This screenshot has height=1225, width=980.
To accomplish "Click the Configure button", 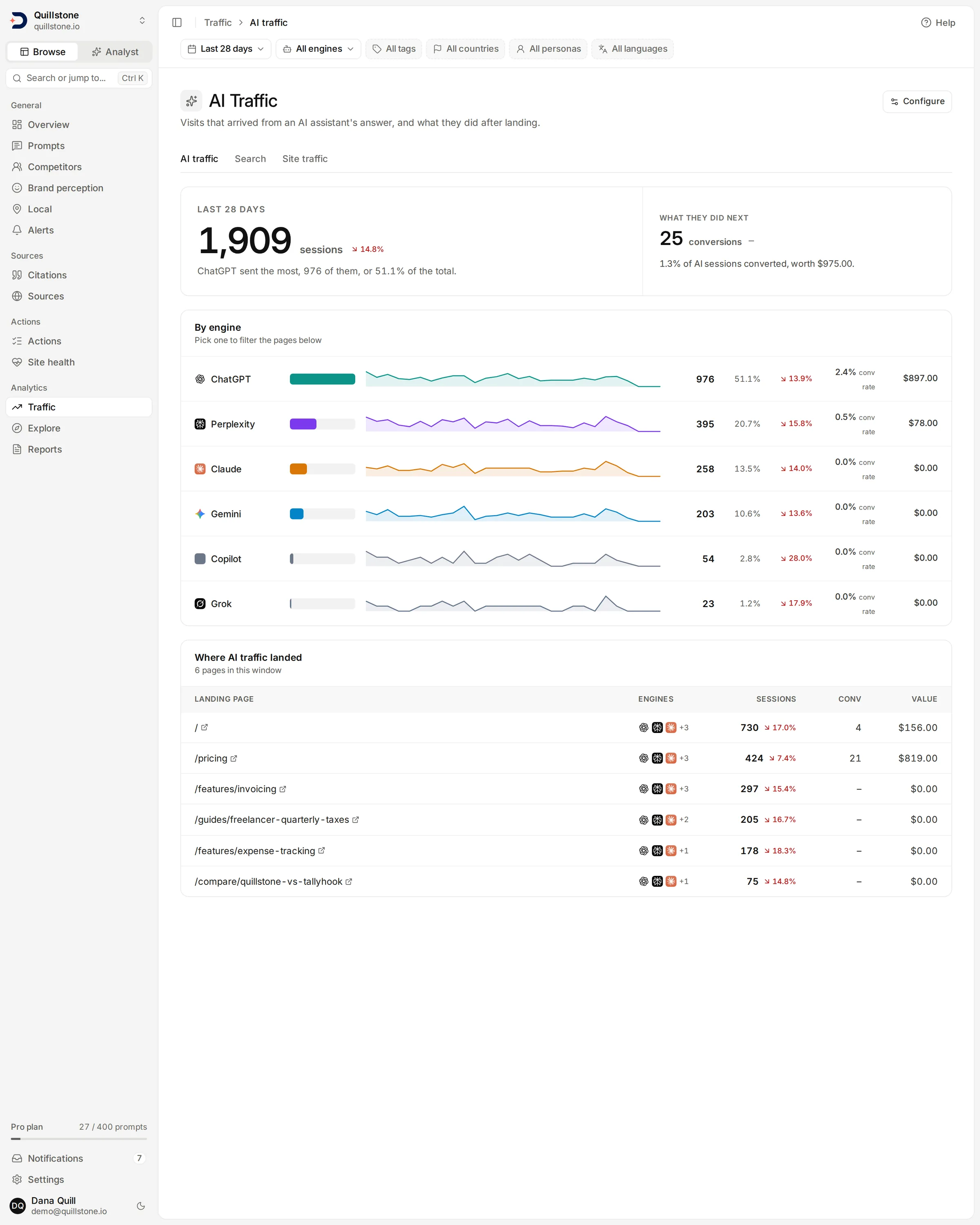I will click(917, 101).
